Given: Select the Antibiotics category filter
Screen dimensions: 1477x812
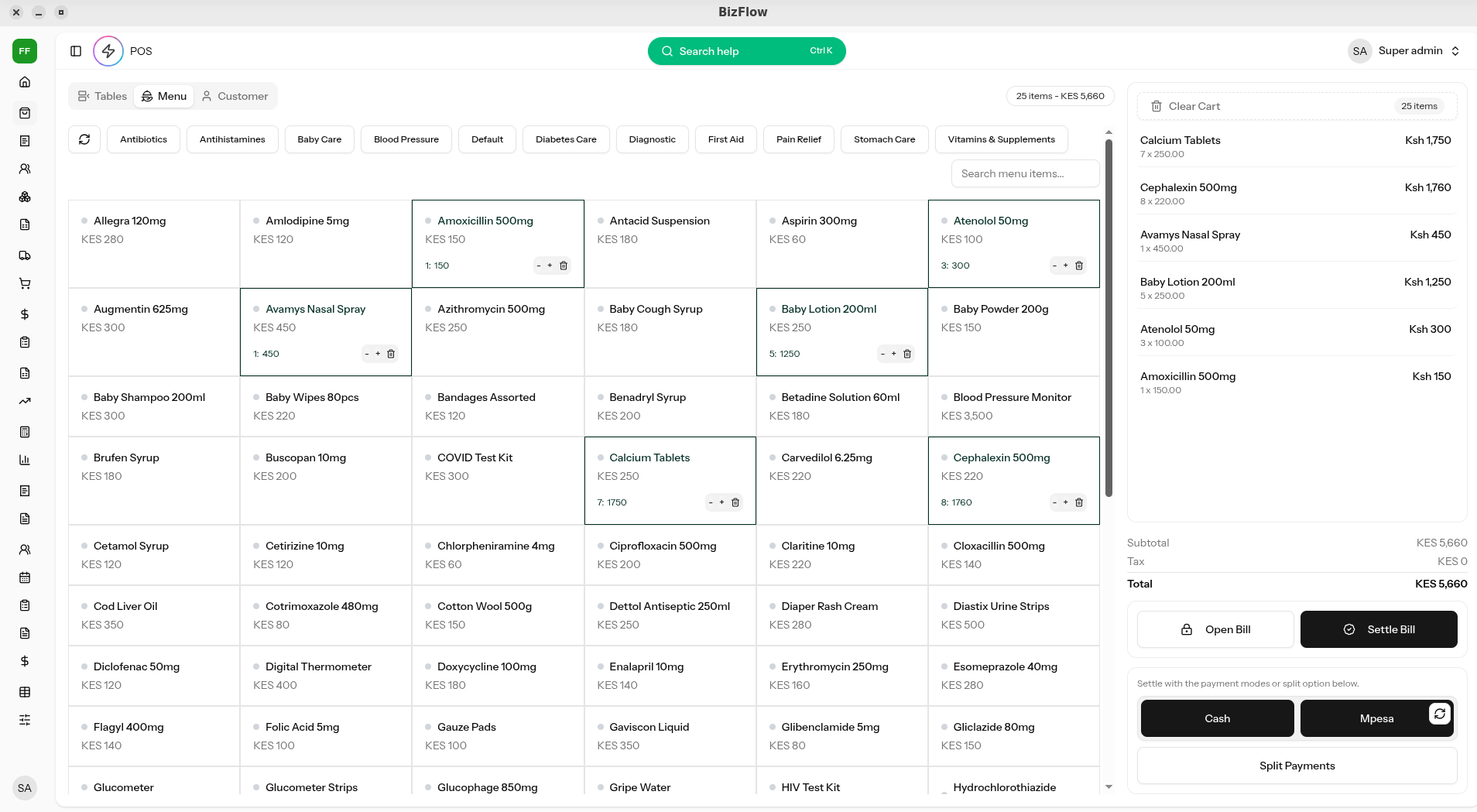Looking at the screenshot, I should coord(143,139).
